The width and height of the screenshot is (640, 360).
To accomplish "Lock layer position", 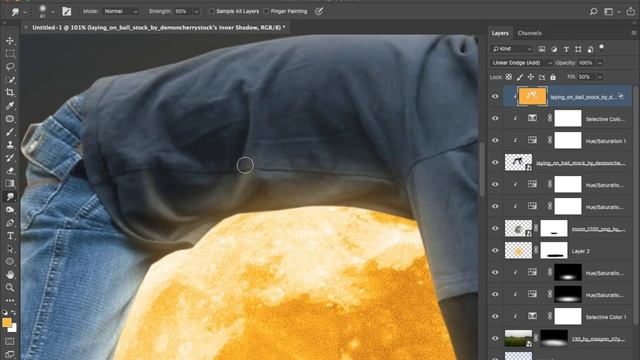I will pyautogui.click(x=531, y=77).
